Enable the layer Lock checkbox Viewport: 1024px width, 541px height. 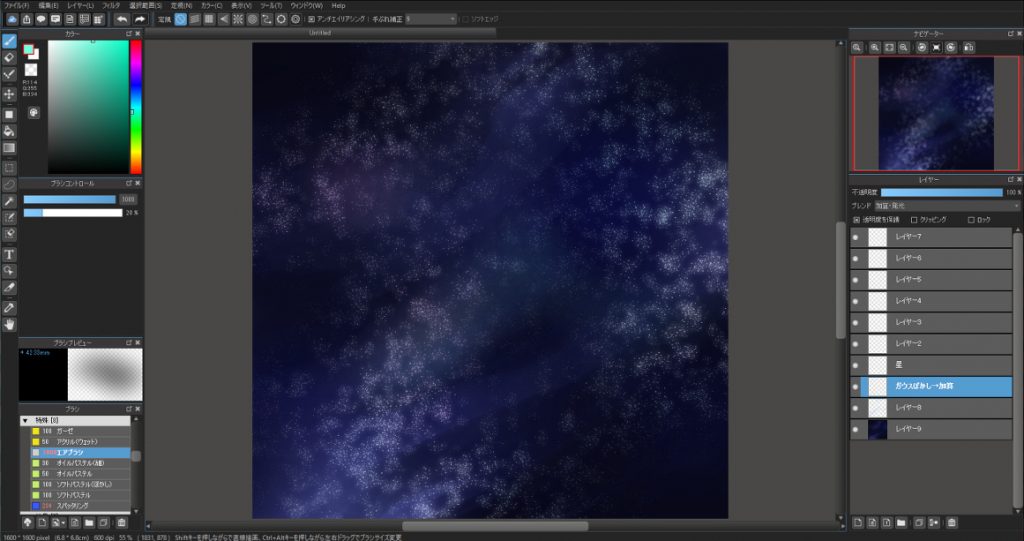pyautogui.click(x=971, y=220)
